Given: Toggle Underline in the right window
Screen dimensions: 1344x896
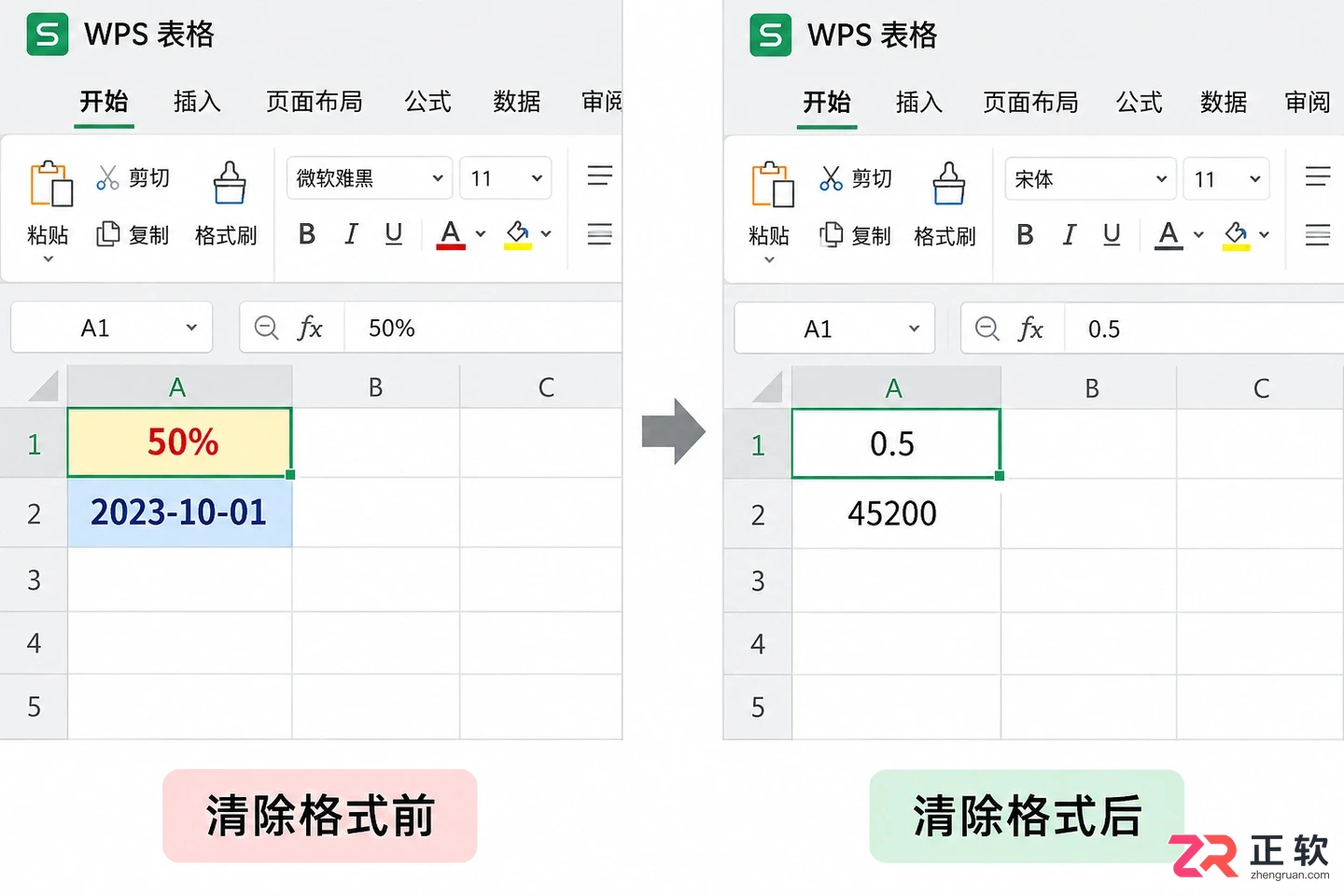Looking at the screenshot, I should tap(1112, 234).
